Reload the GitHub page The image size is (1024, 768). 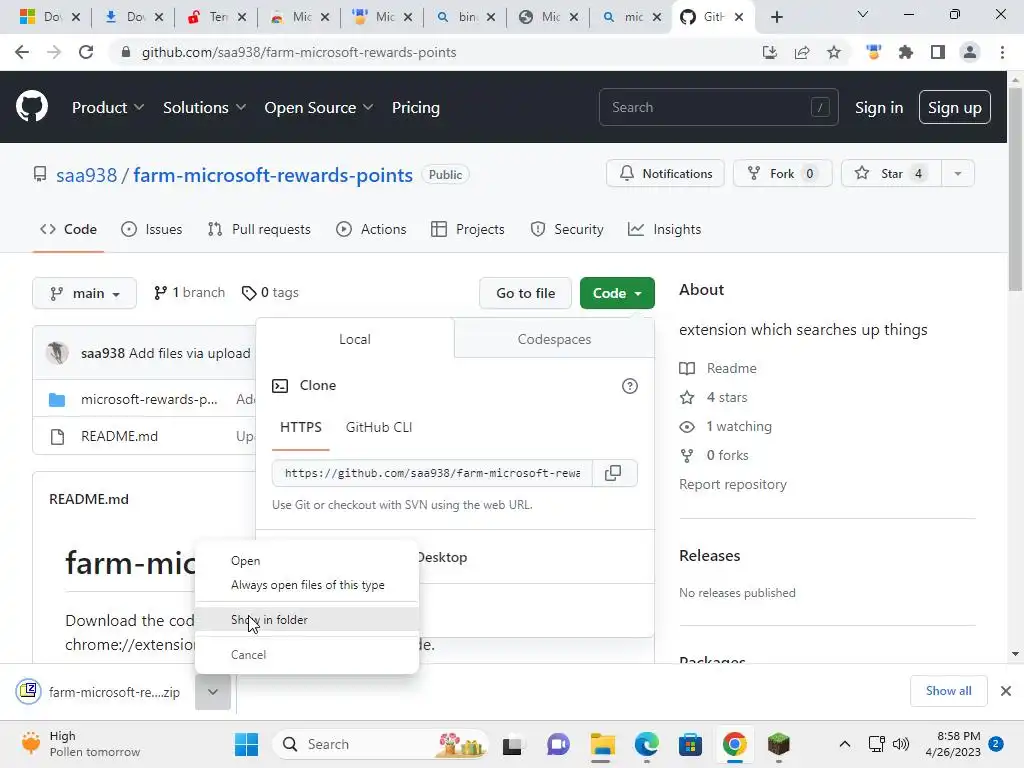tap(86, 52)
